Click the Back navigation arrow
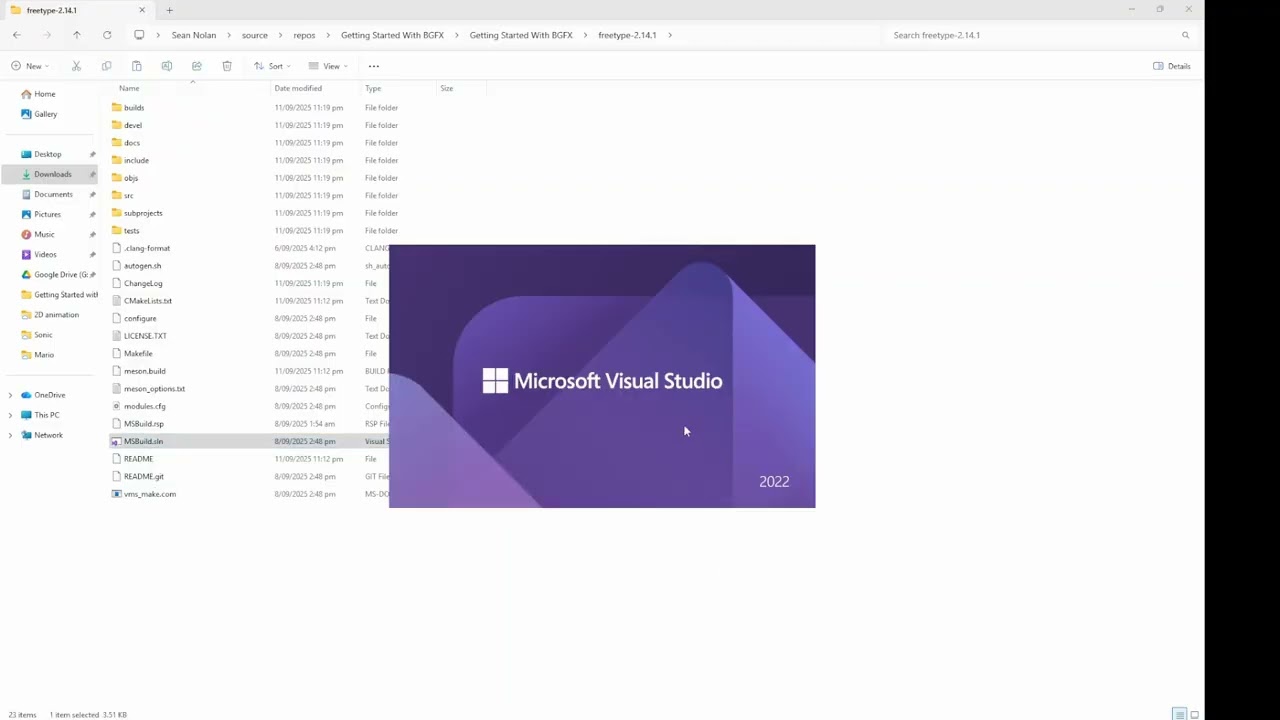 pos(17,35)
